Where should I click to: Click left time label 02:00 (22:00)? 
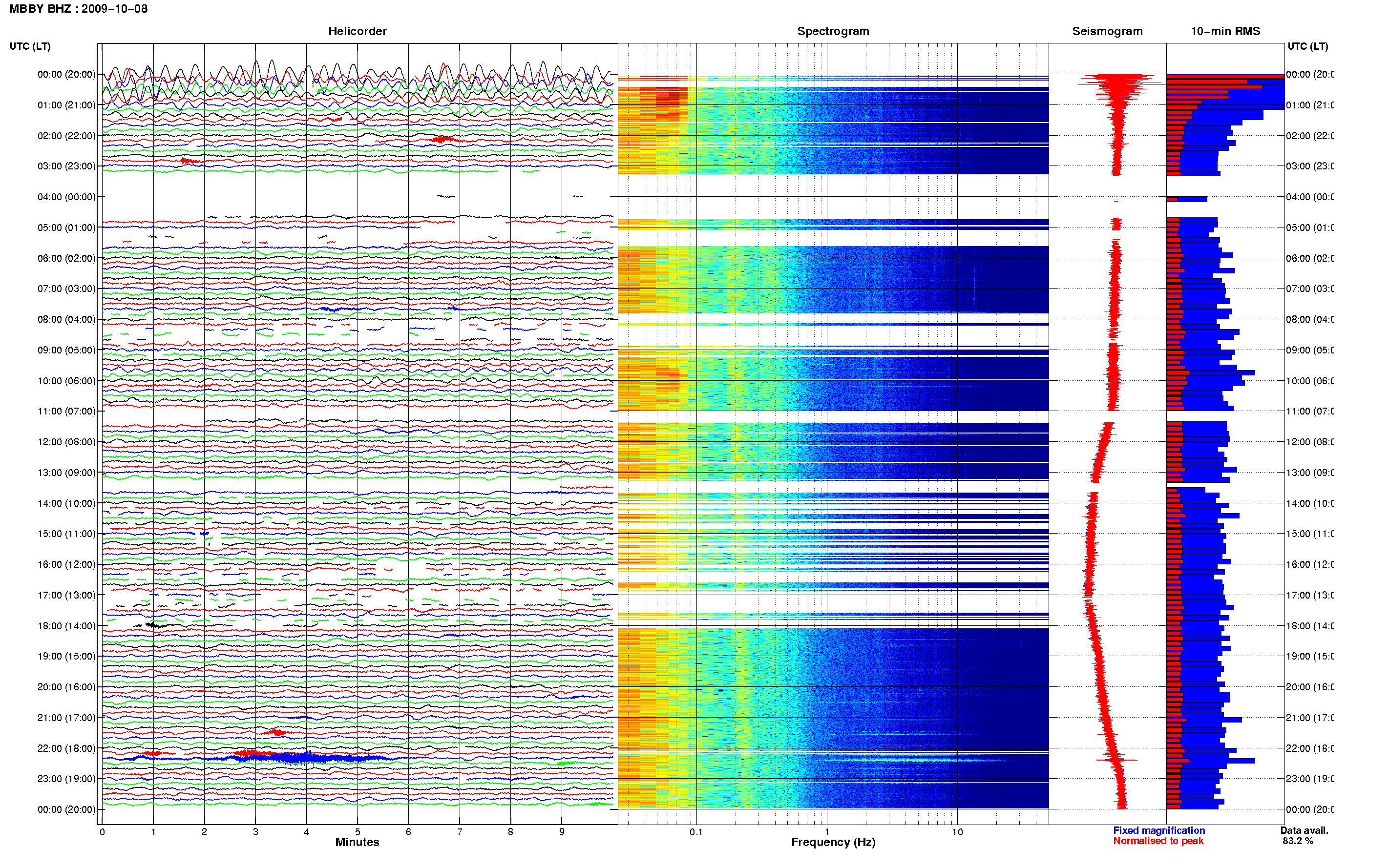[x=66, y=136]
